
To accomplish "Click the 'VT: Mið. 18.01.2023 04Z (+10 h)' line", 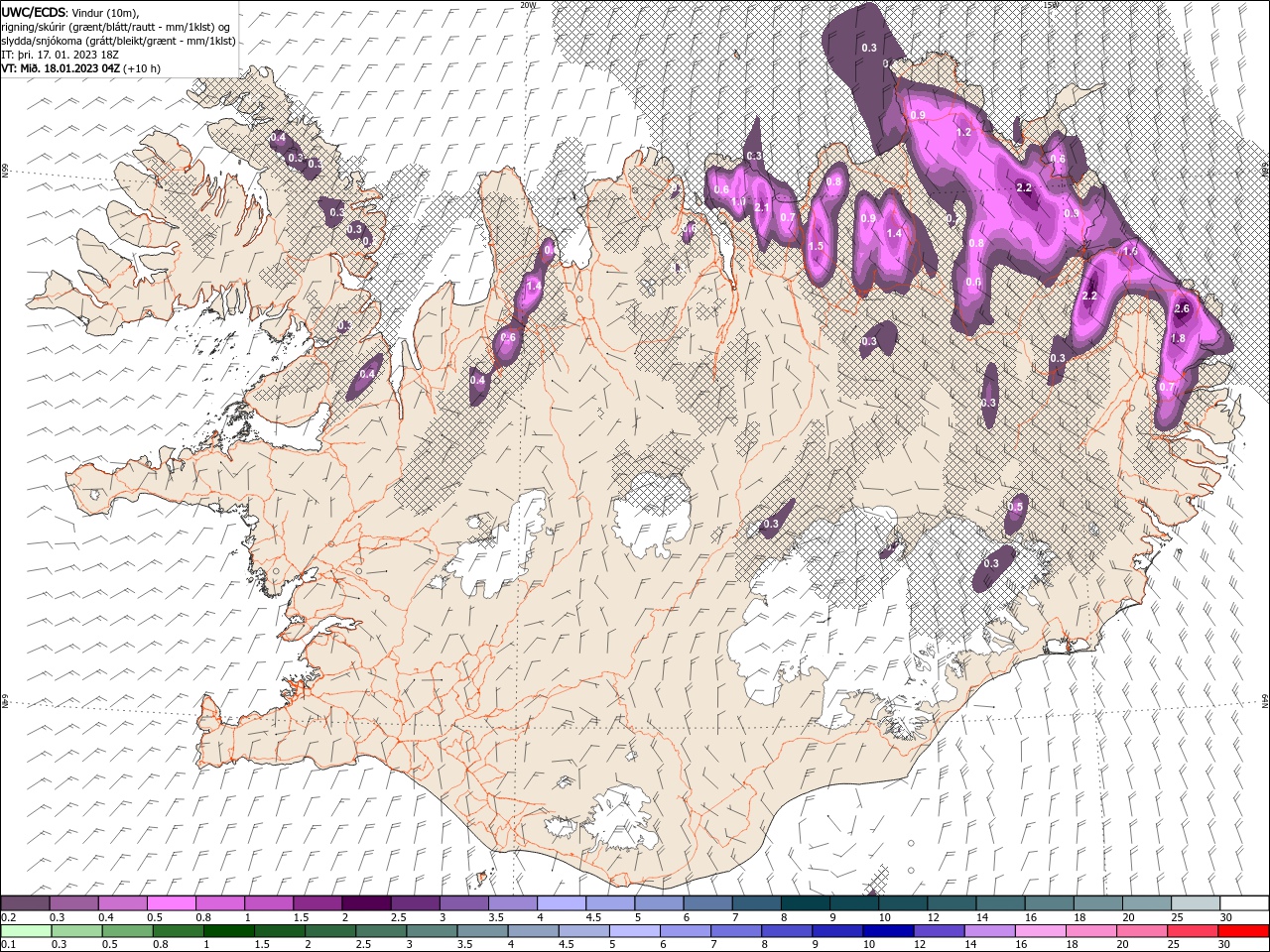I will 80,68.
